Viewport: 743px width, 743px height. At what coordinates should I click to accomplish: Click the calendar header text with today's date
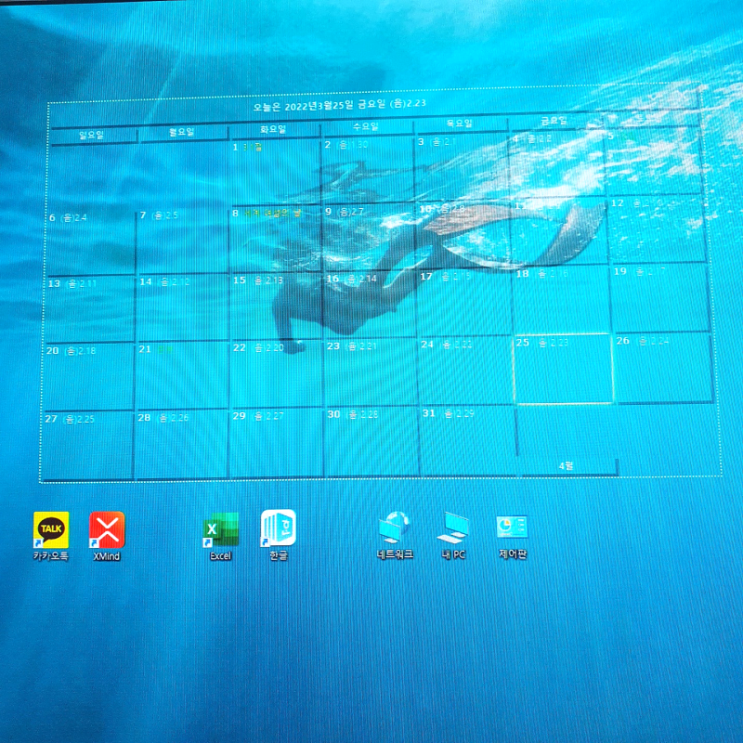tap(339, 105)
